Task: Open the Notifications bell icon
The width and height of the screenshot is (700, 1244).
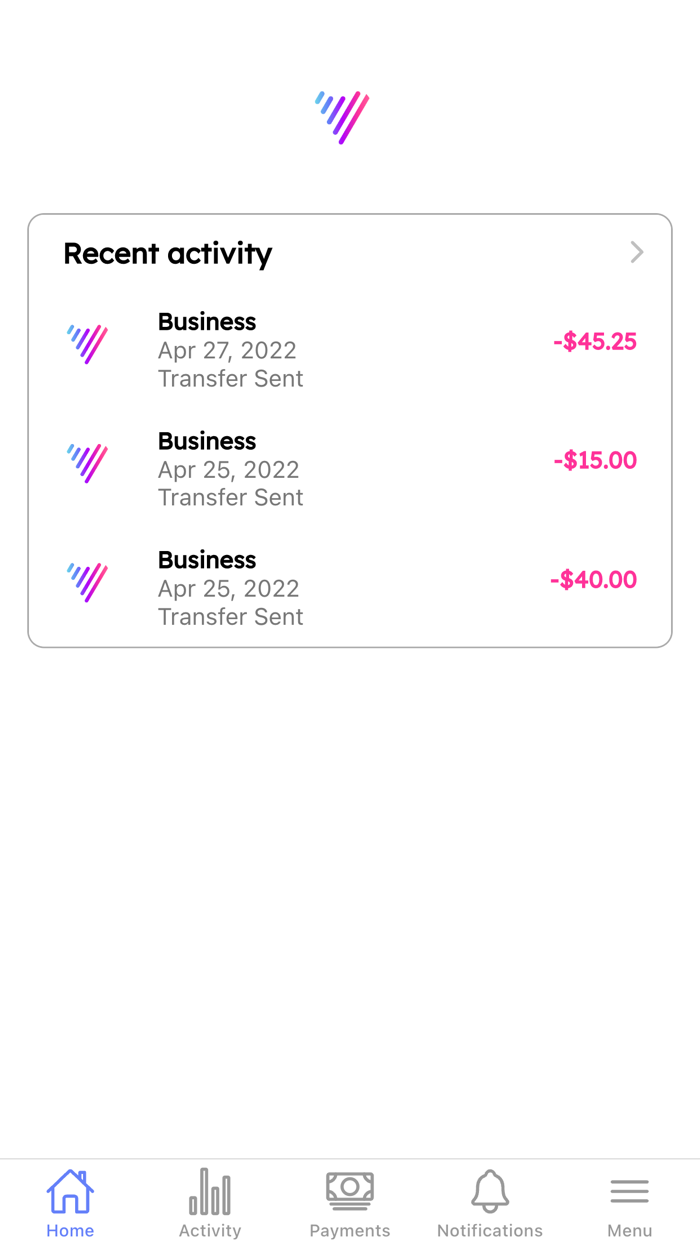Action: pos(490,1191)
